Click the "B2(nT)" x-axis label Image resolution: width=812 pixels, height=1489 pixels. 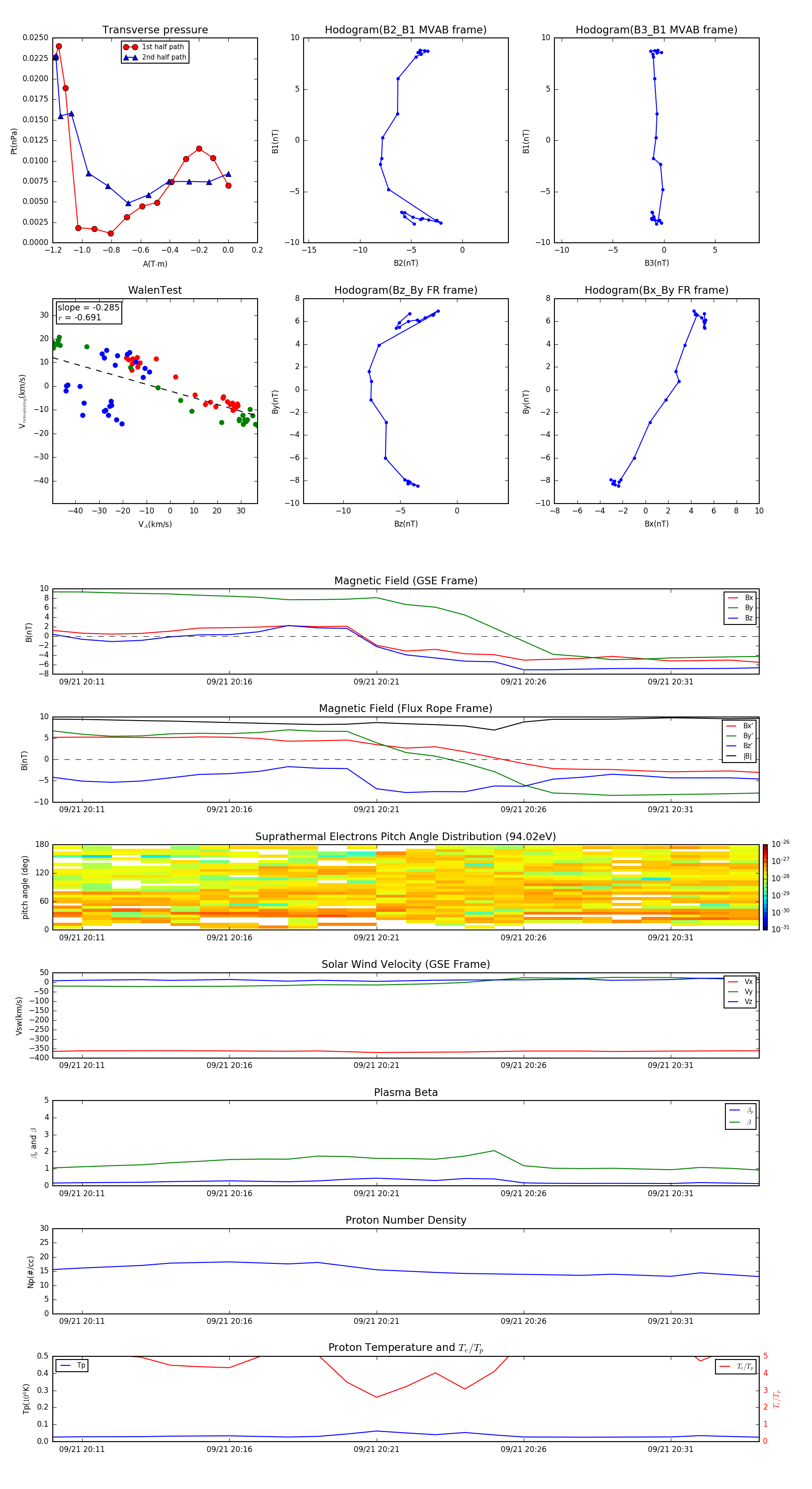[x=406, y=263]
